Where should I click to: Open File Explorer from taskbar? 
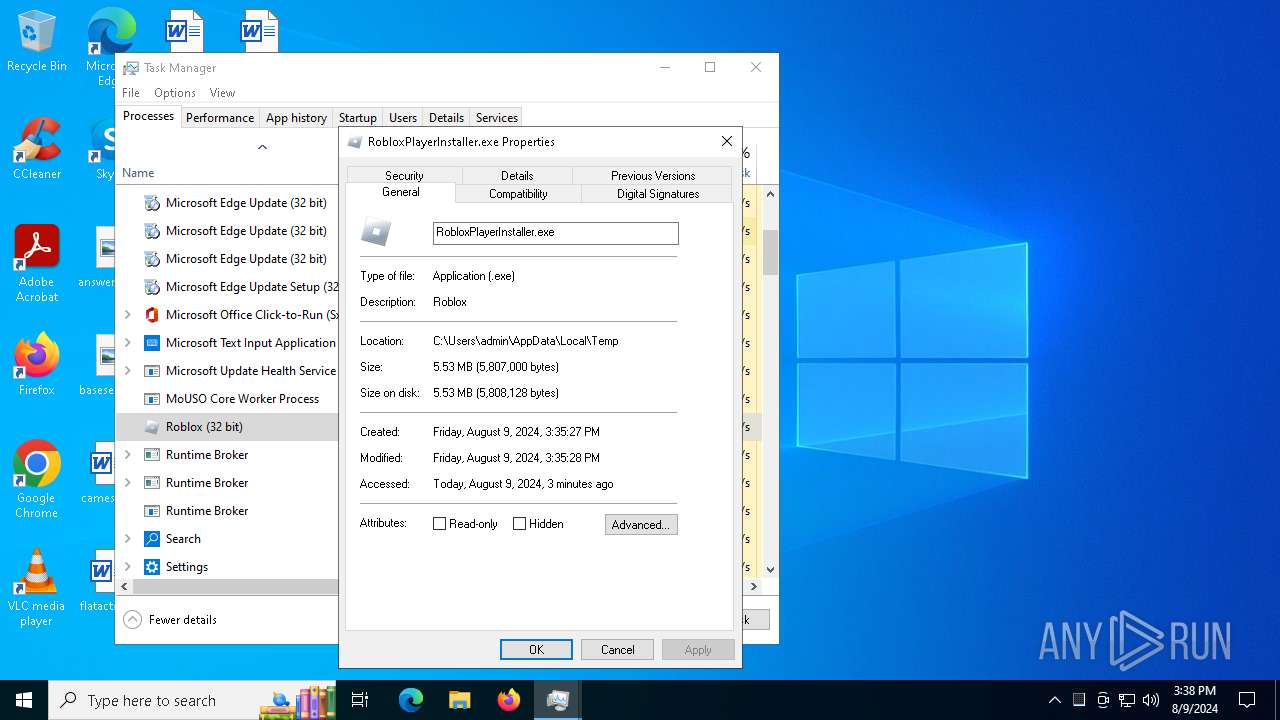(460, 700)
